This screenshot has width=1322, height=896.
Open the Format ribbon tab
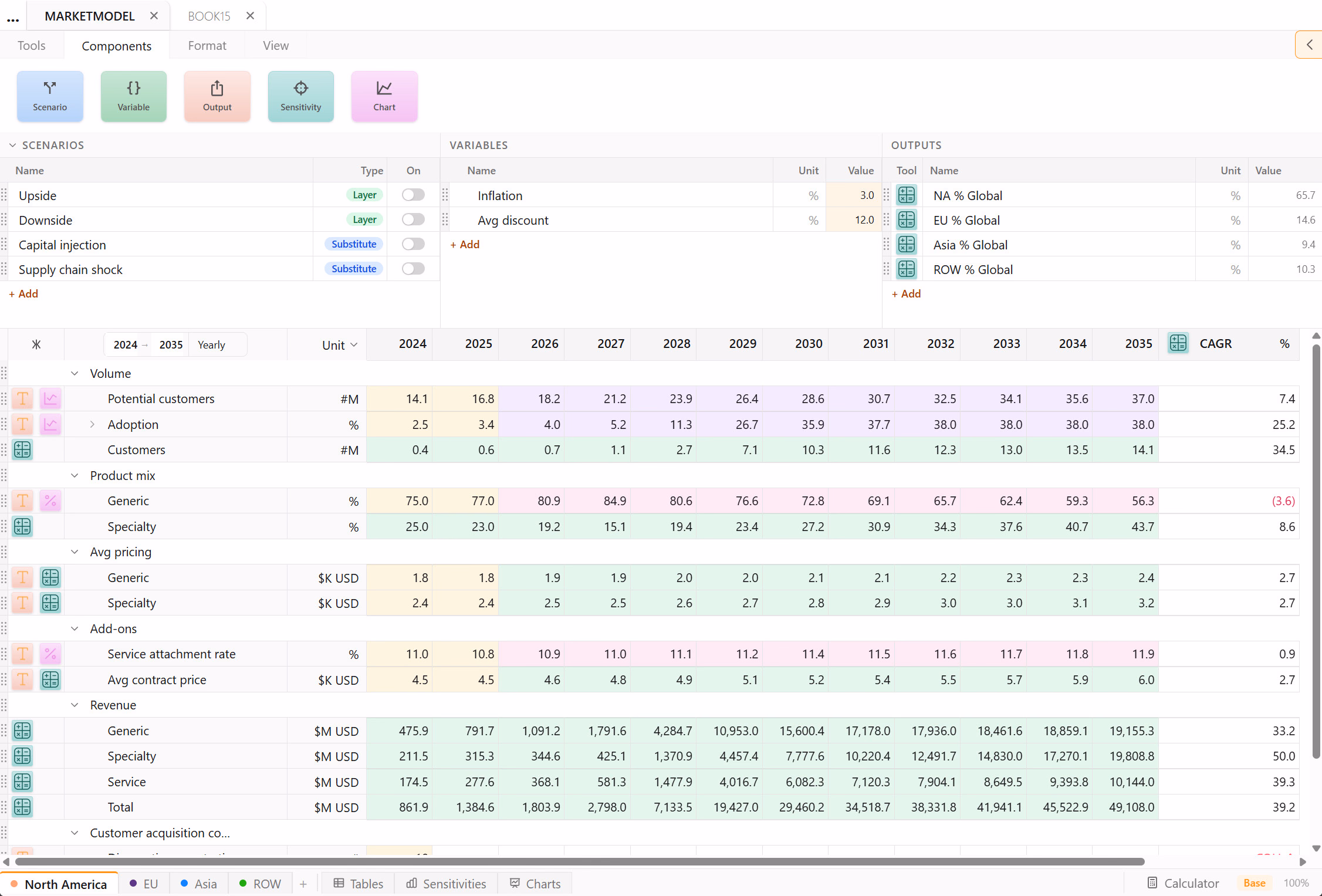click(x=207, y=45)
